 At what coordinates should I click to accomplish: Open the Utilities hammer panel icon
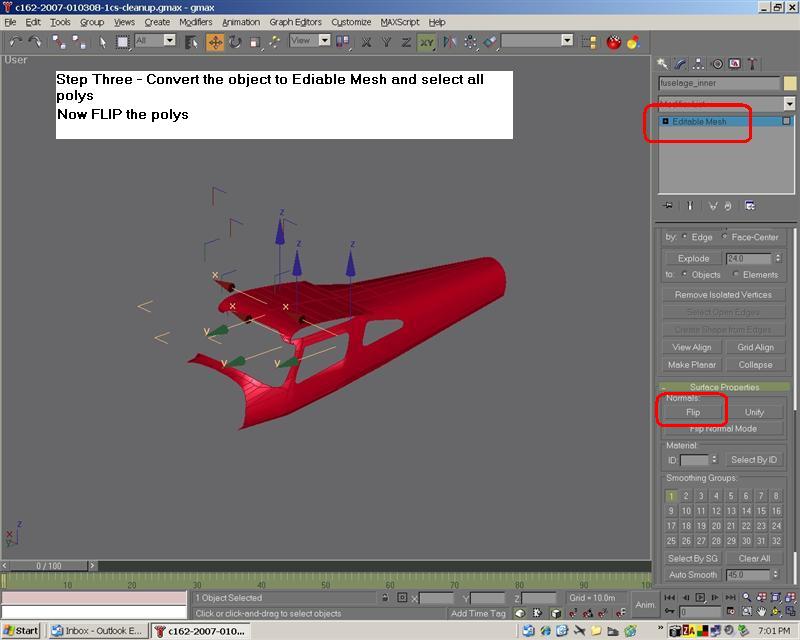pos(753,64)
